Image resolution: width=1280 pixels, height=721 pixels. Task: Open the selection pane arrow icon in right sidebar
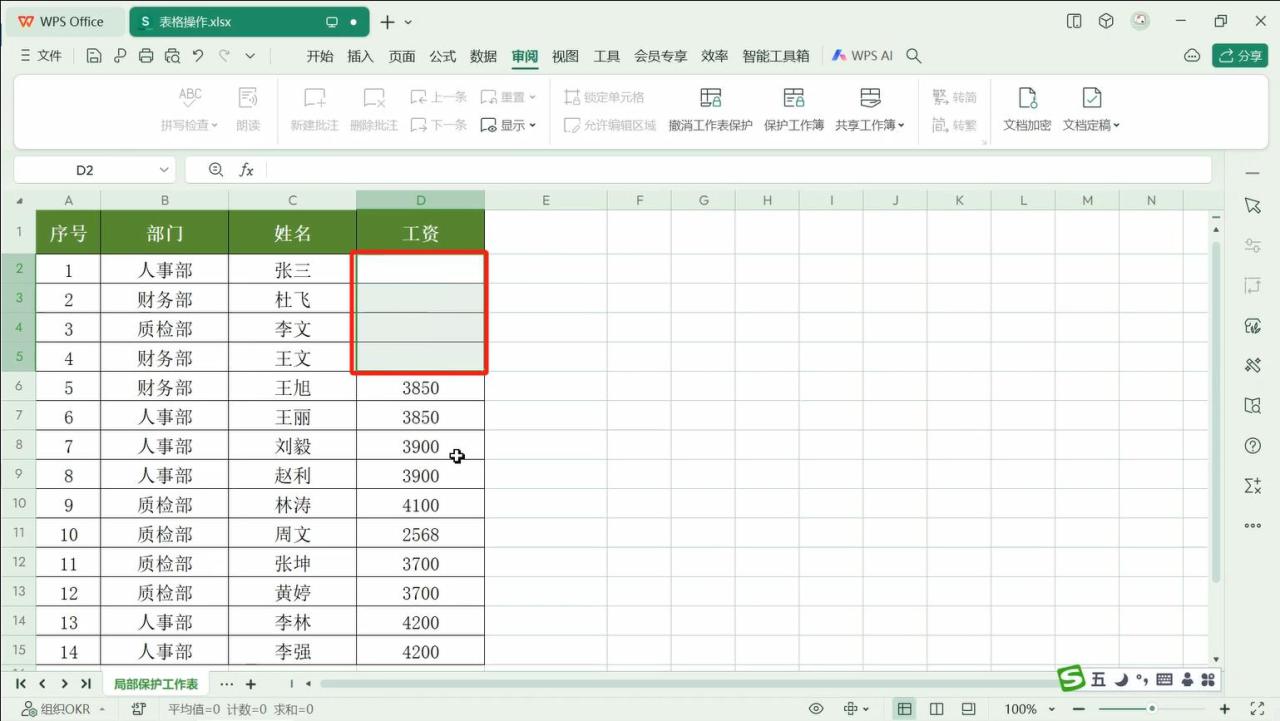1252,205
